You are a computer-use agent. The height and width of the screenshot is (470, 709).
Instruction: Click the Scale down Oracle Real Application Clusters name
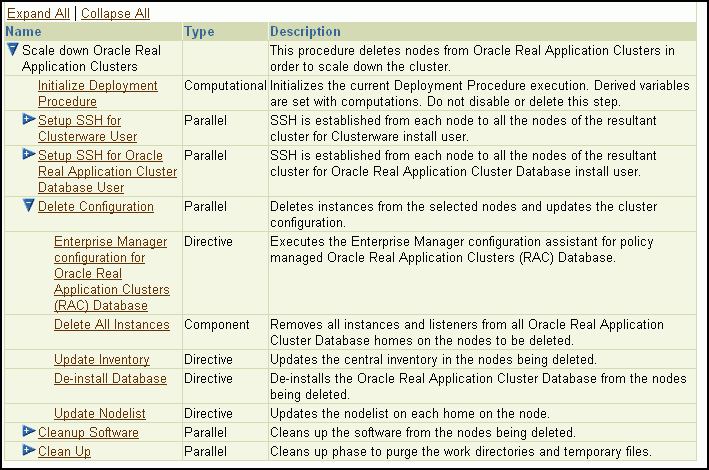pos(91,58)
